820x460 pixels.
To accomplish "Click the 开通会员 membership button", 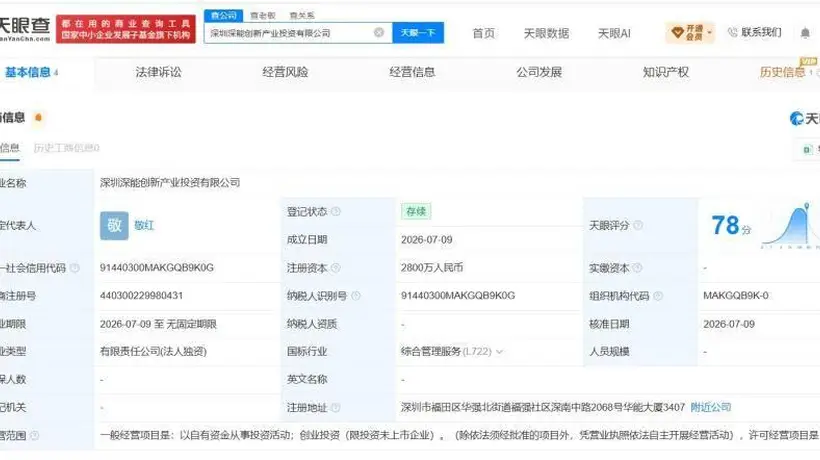I will click(x=690, y=32).
